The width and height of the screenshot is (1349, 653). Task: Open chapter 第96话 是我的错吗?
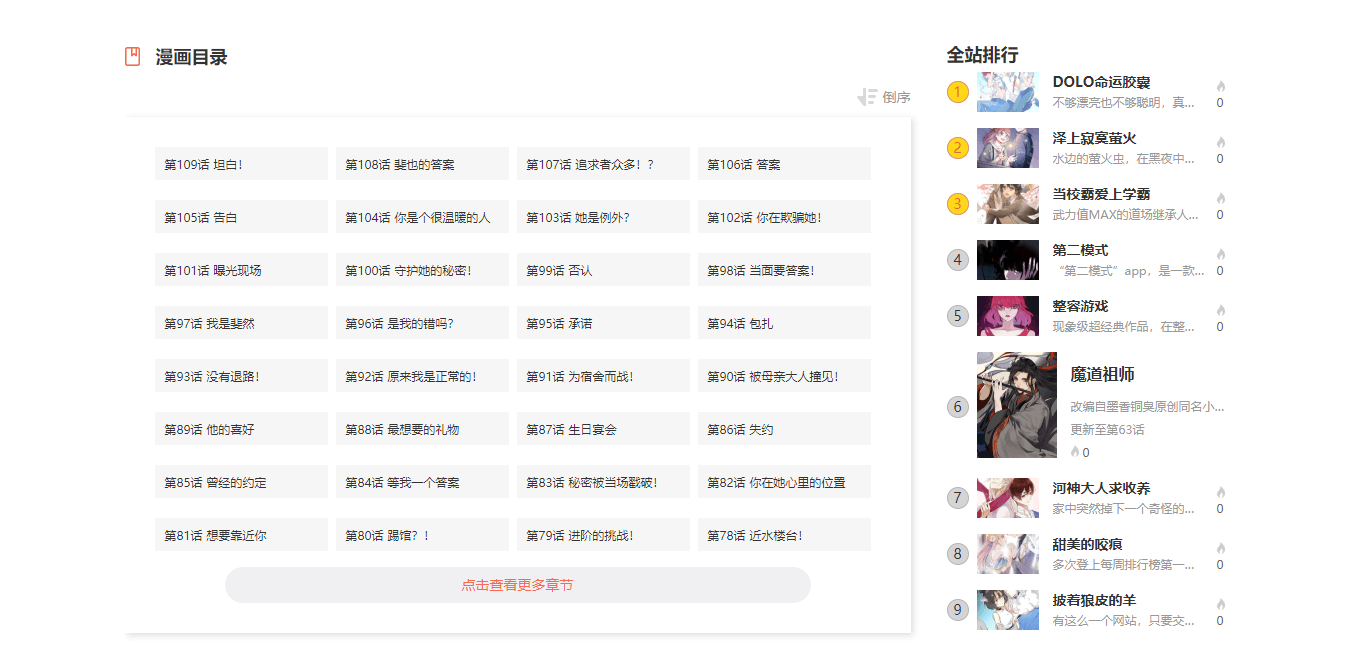click(422, 323)
